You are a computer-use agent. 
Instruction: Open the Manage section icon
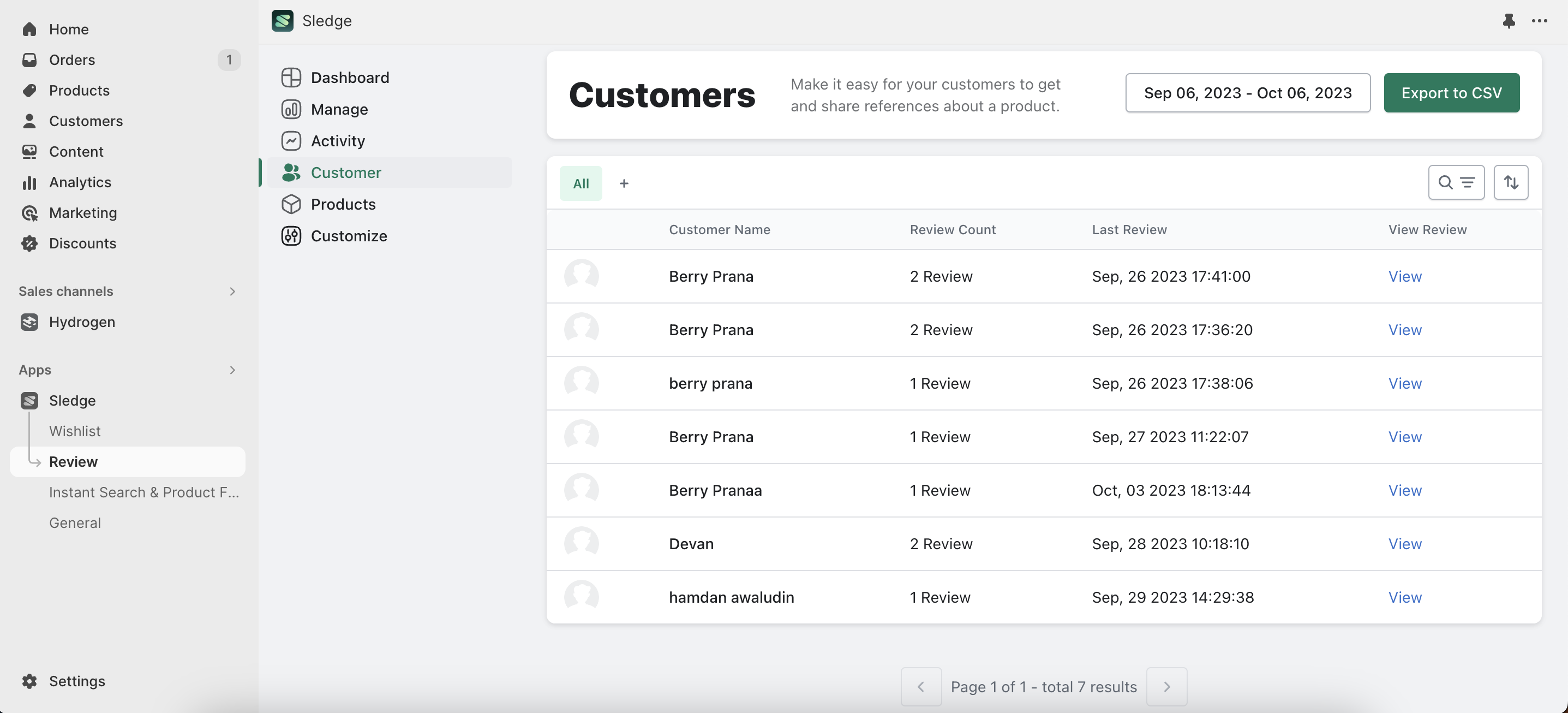pos(291,109)
